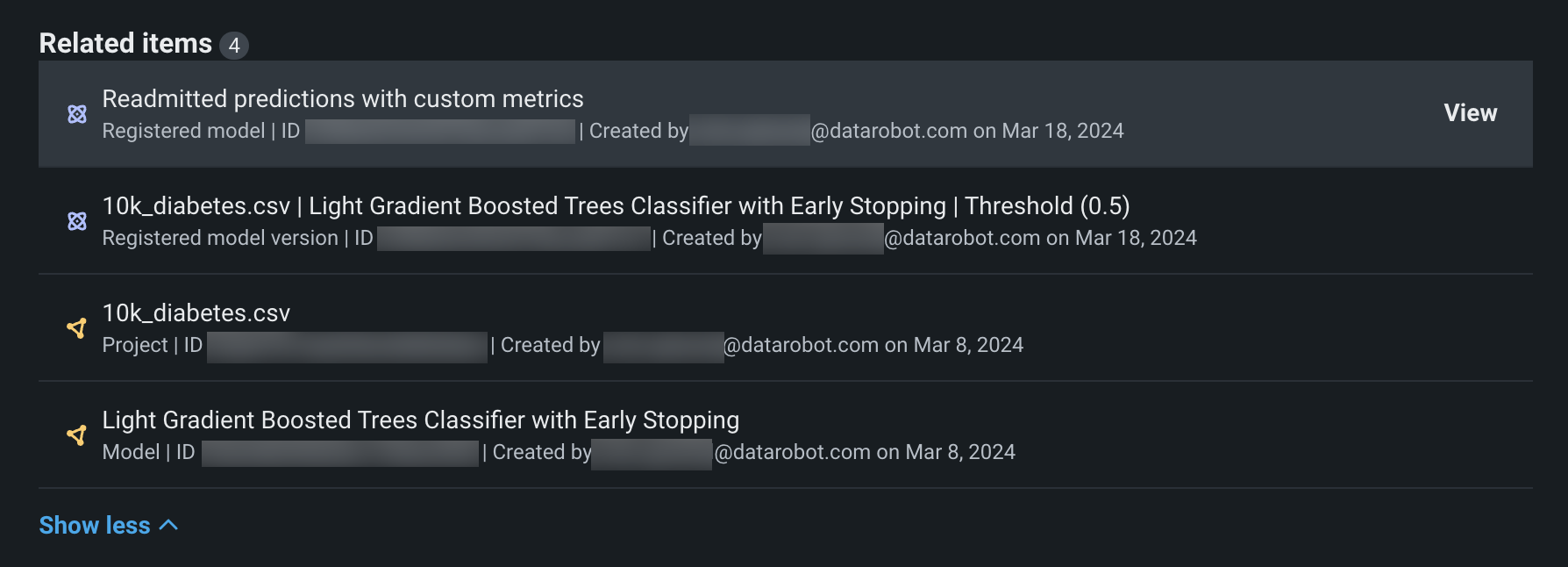This screenshot has width=1568, height=567.
Task: Click the registered model version icon
Action: click(77, 221)
